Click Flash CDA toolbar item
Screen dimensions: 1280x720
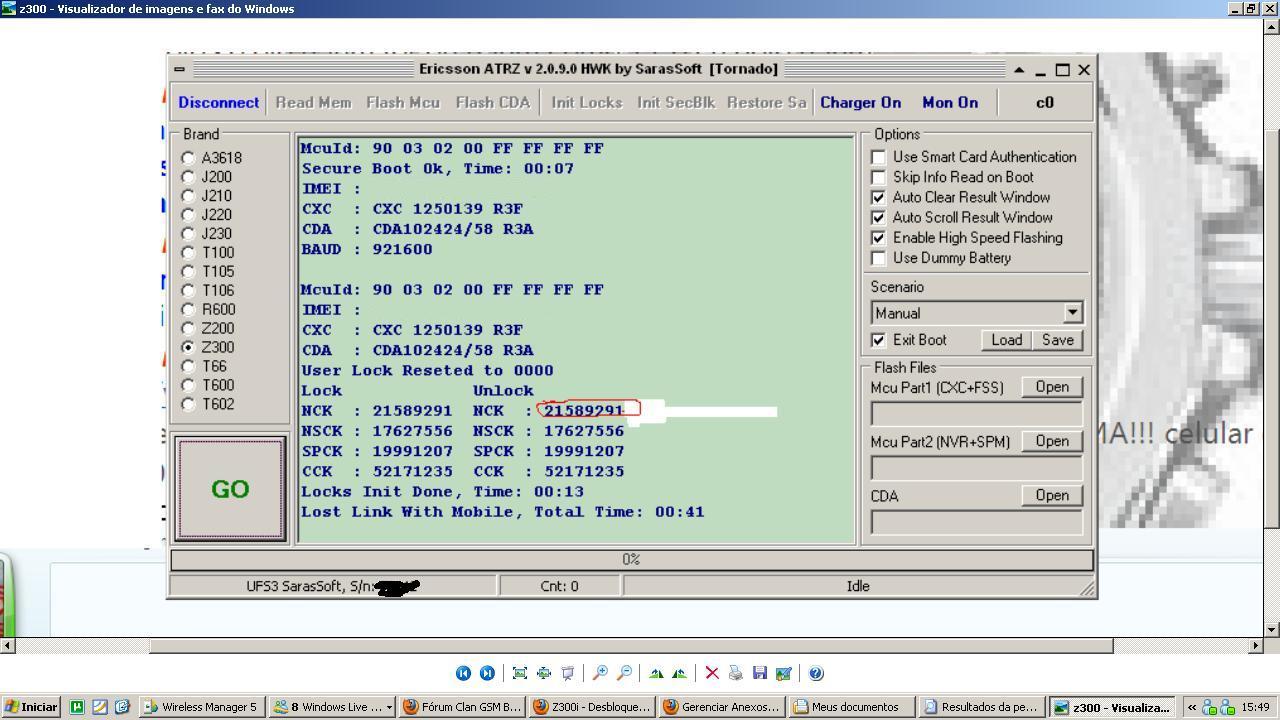(493, 102)
